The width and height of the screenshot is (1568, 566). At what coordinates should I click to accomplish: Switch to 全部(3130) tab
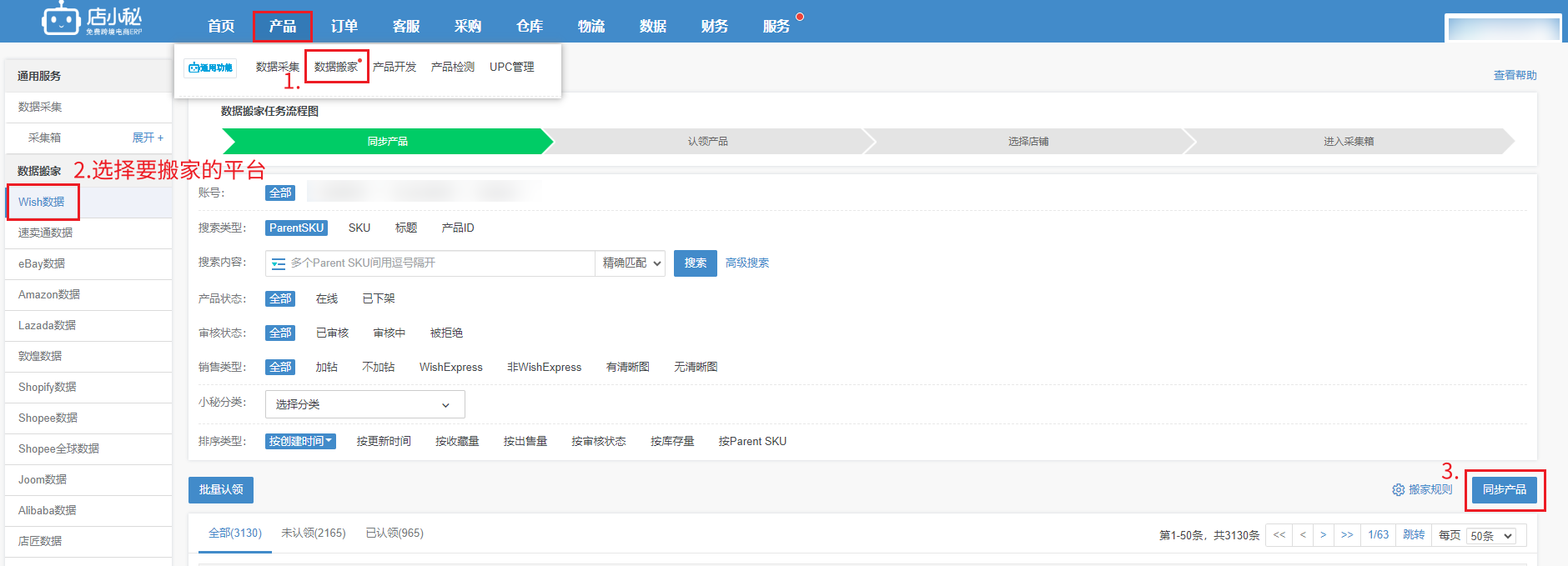point(235,533)
